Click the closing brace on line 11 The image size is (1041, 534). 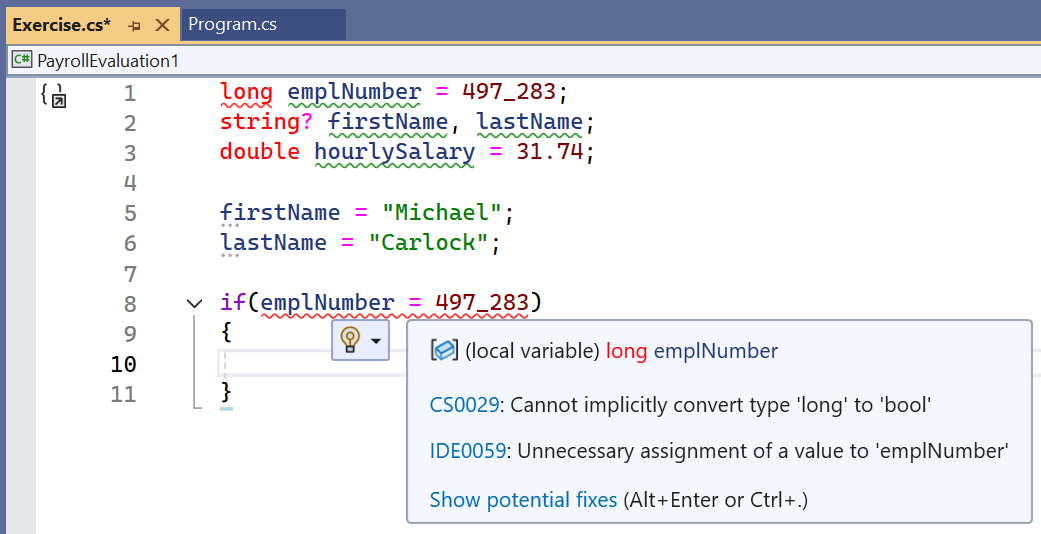226,393
